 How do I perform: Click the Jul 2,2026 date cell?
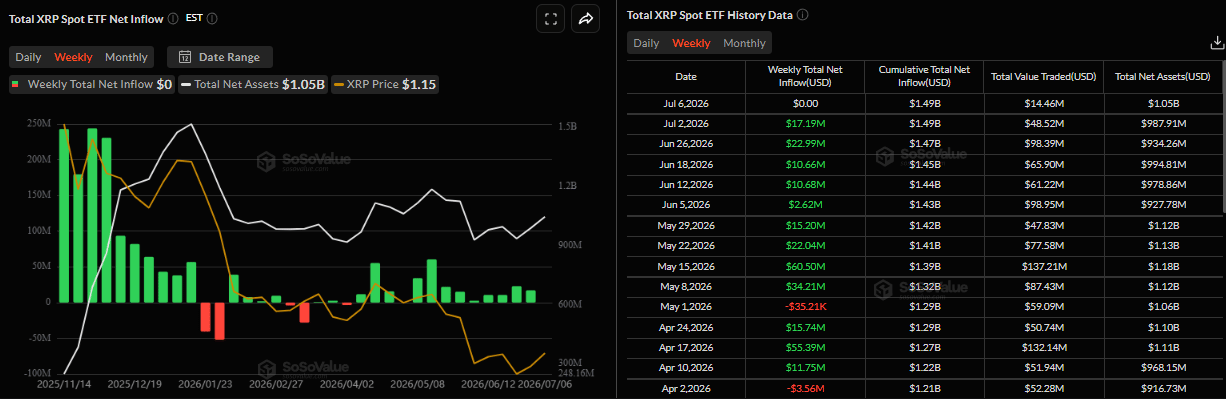click(x=686, y=124)
